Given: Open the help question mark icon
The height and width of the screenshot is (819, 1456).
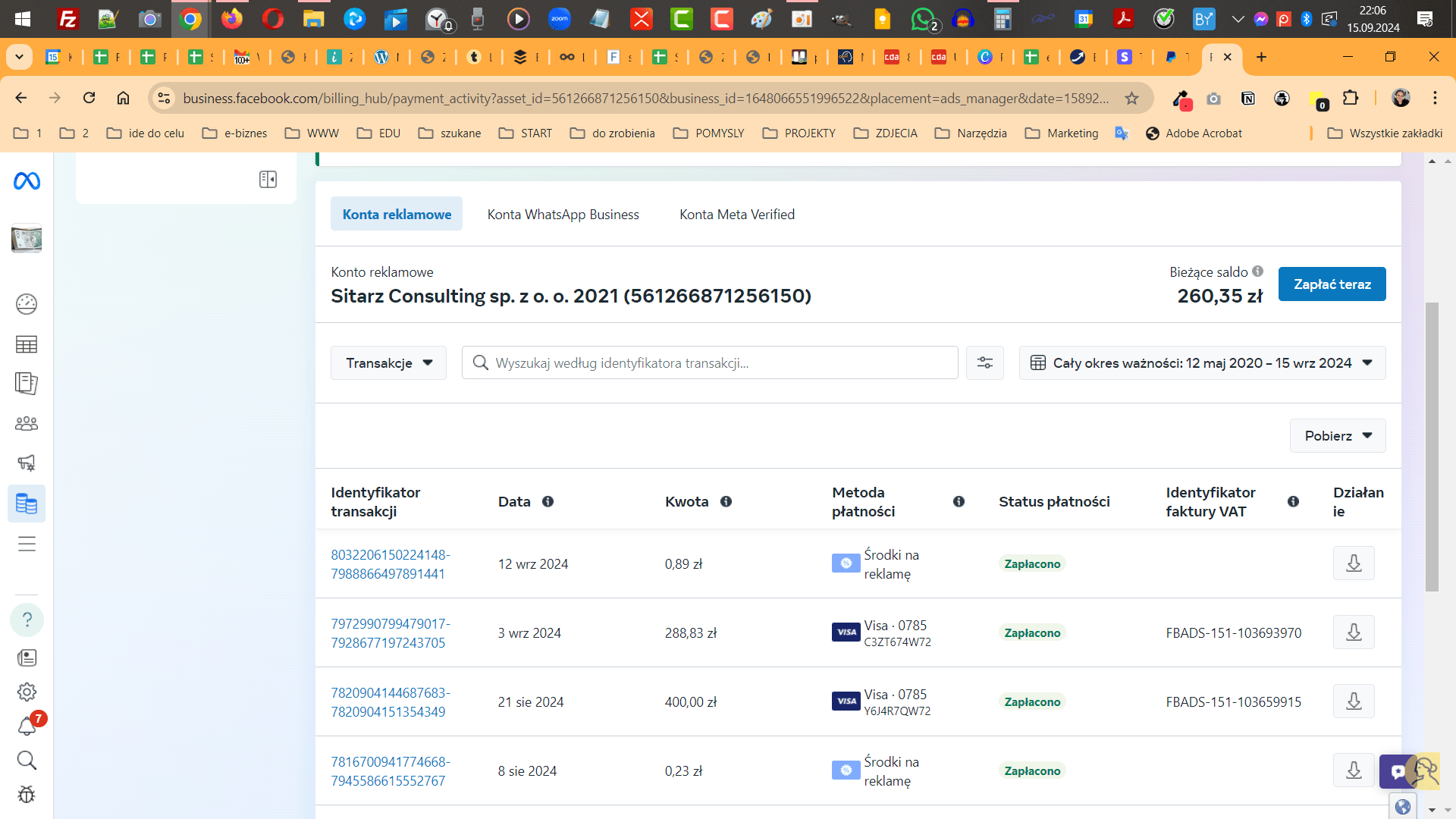Looking at the screenshot, I should [x=27, y=620].
